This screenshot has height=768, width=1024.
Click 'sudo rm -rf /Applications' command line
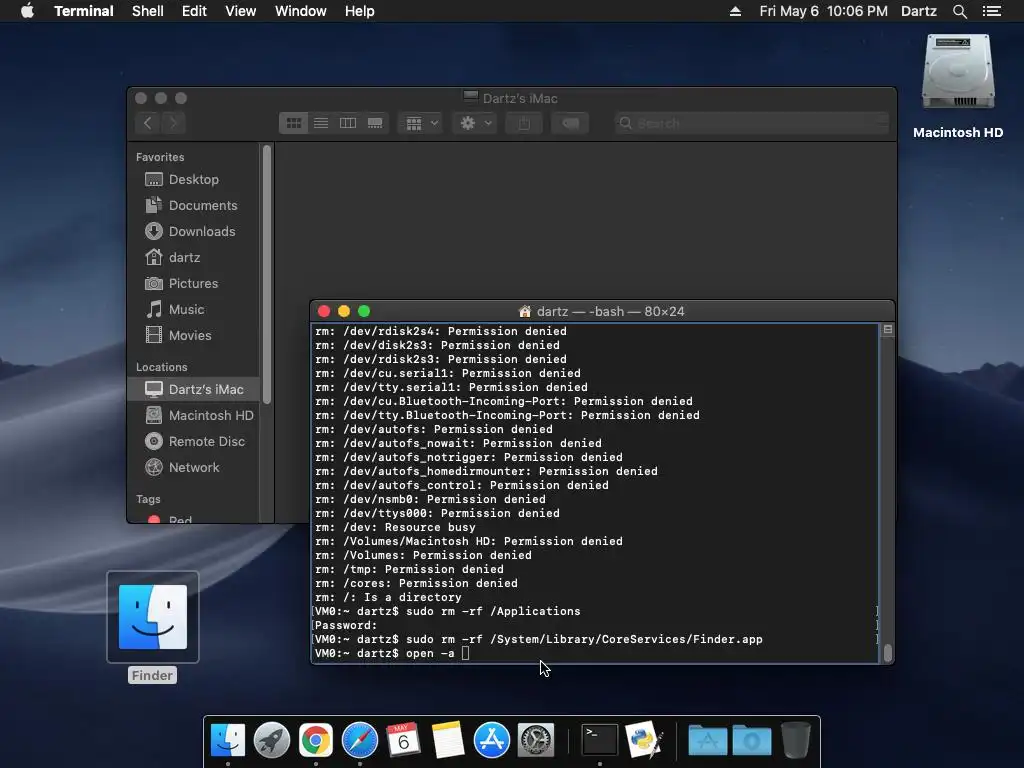tap(447, 611)
